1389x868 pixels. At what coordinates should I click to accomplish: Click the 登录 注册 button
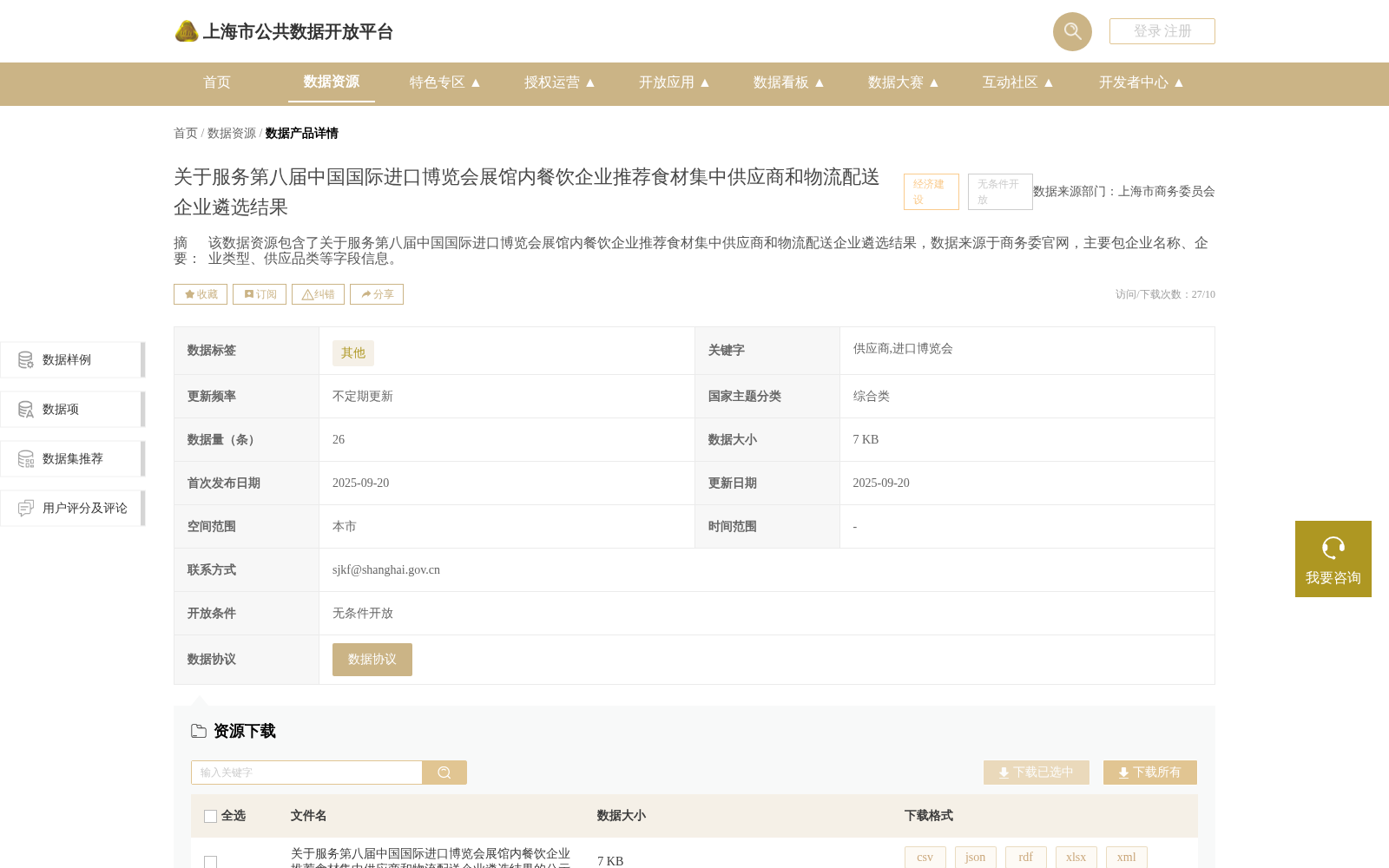click(x=1162, y=31)
